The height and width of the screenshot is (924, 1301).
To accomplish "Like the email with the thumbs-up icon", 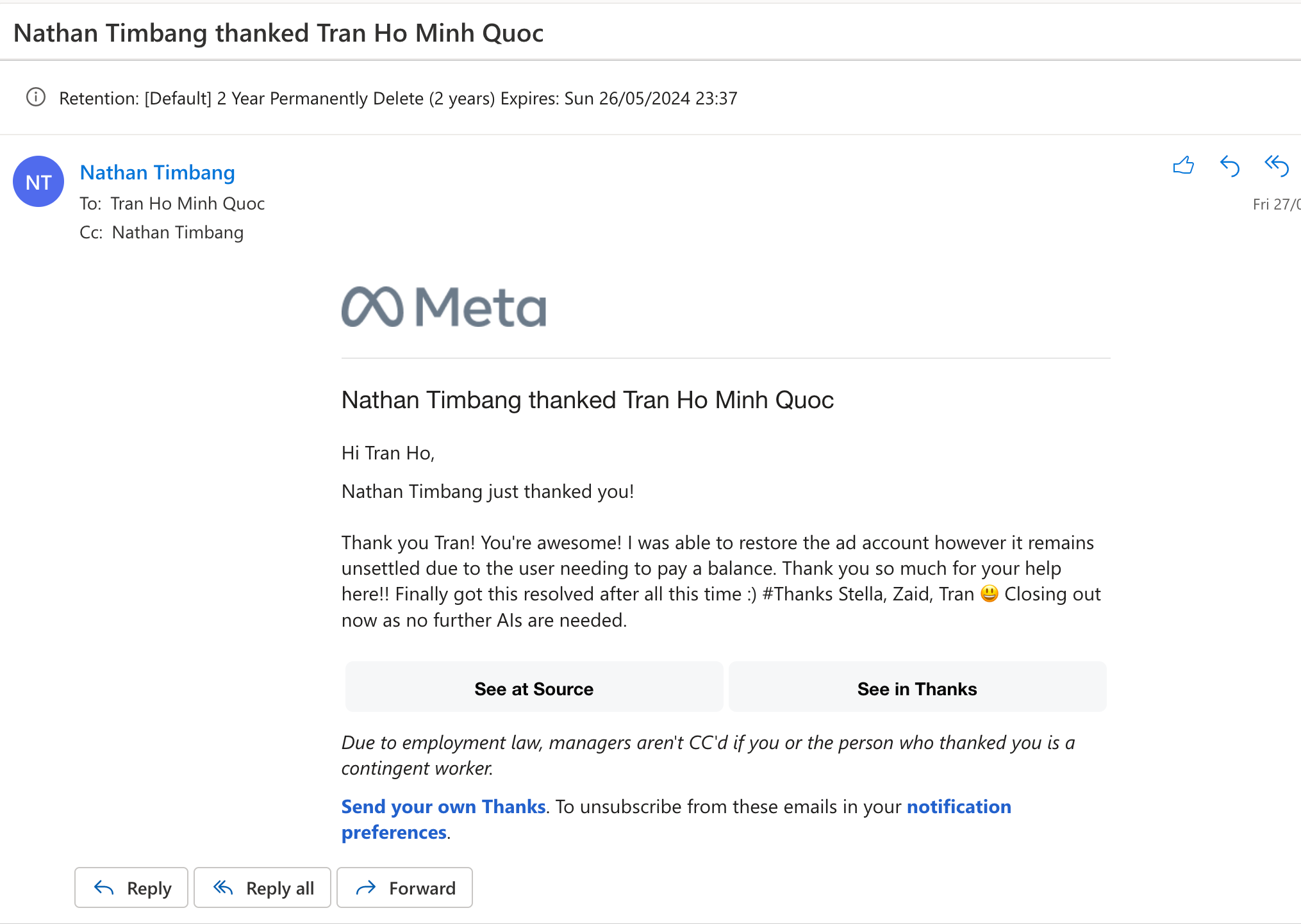I will [1183, 167].
